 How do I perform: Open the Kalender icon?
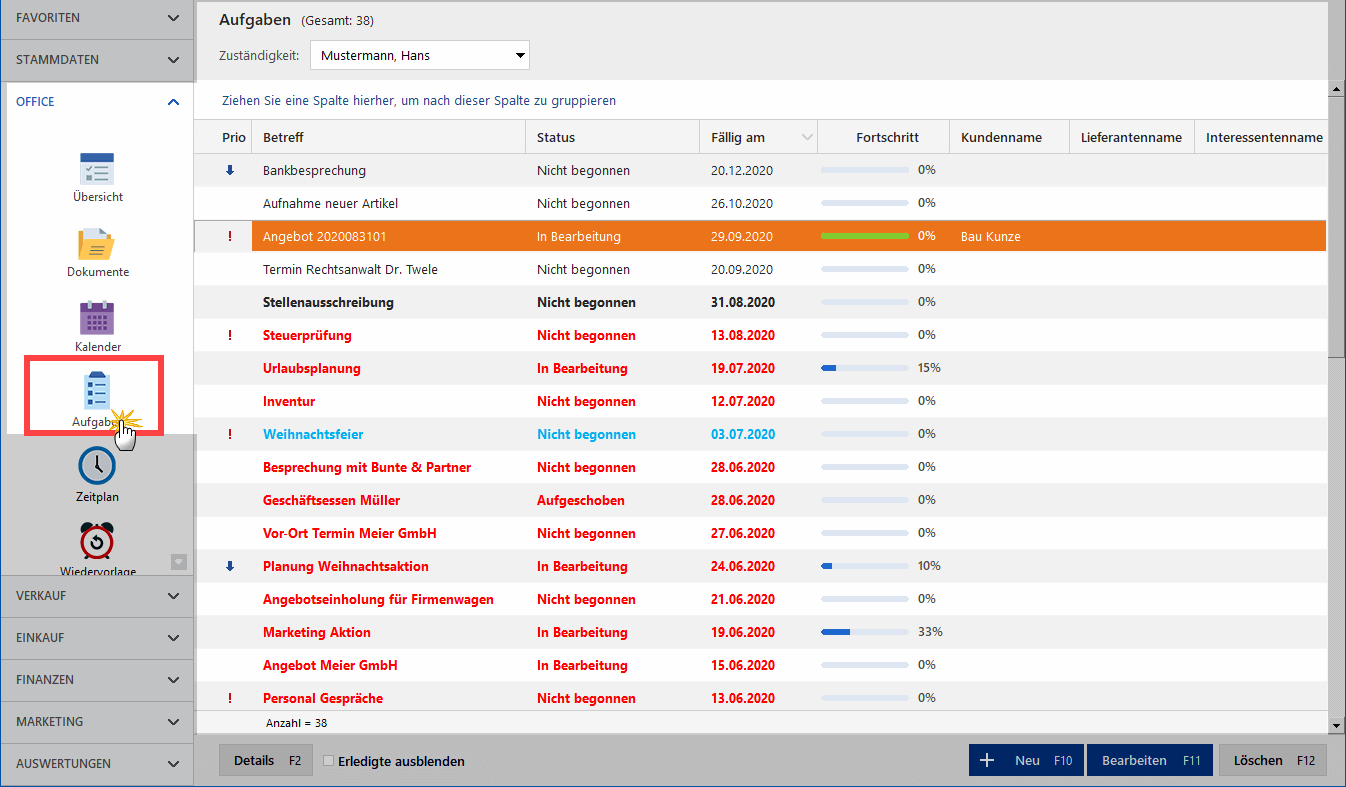[97, 319]
